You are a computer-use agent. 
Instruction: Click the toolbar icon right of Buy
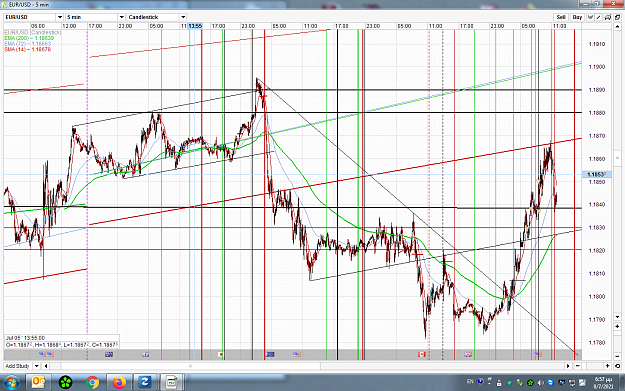pos(590,17)
